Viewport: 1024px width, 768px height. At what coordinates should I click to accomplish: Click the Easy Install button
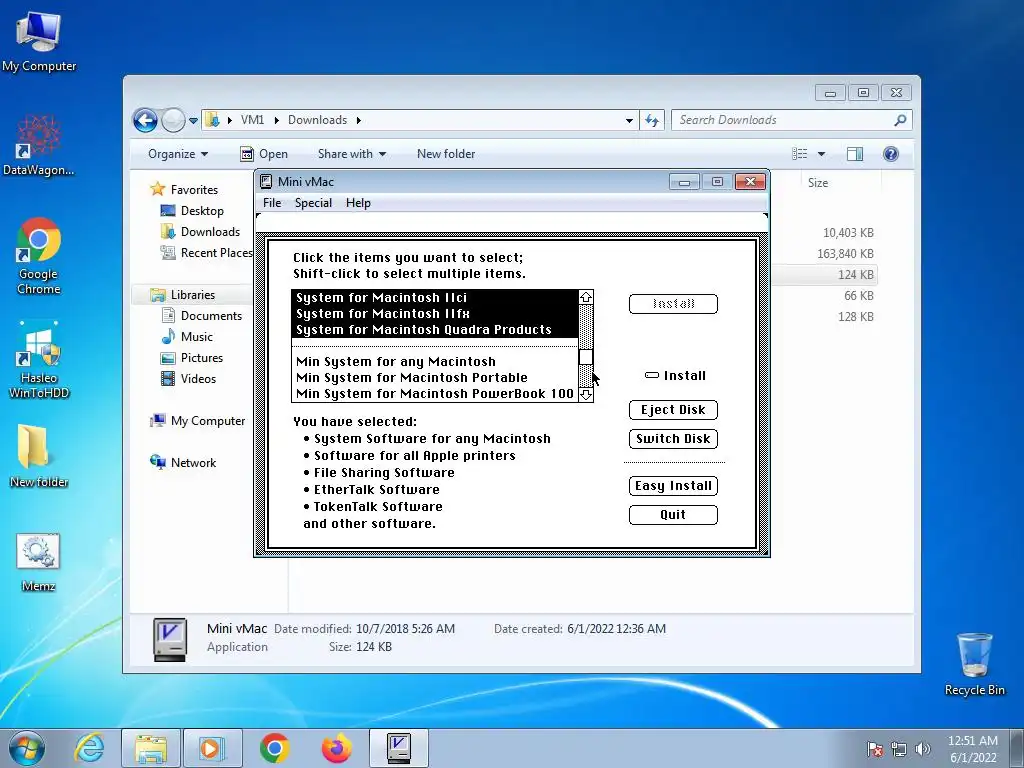(673, 486)
